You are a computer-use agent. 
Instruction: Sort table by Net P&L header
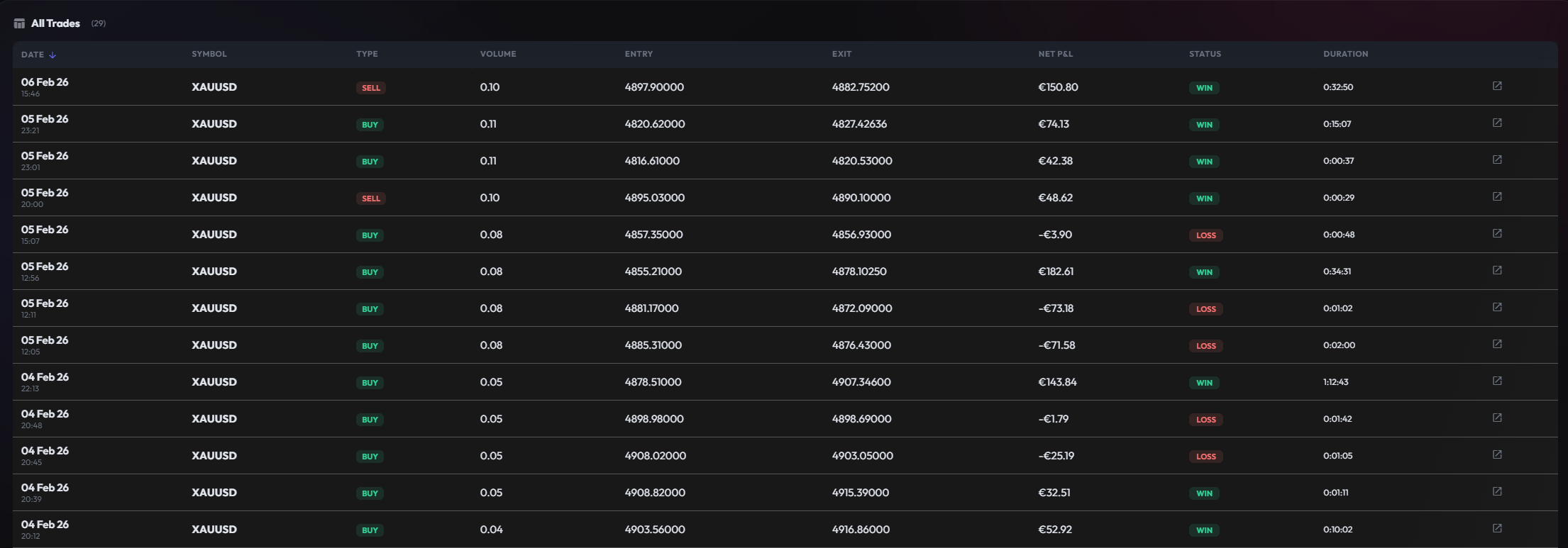point(1055,54)
